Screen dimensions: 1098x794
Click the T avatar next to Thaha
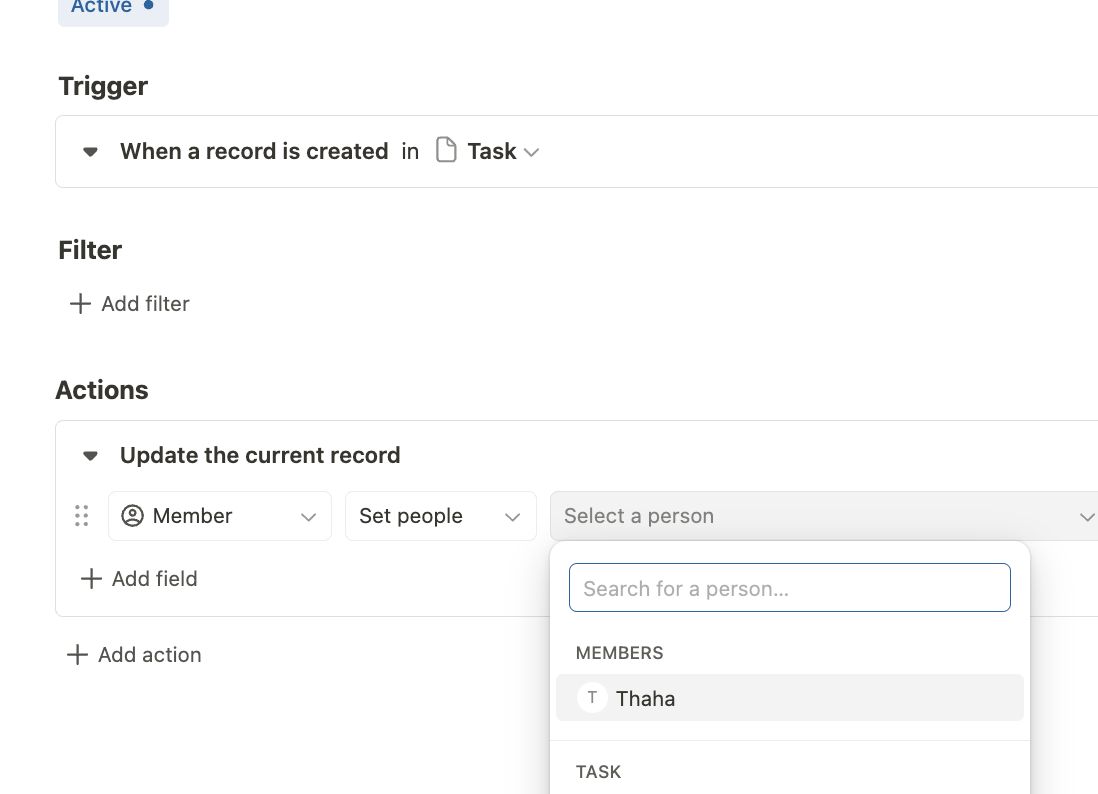coord(592,698)
